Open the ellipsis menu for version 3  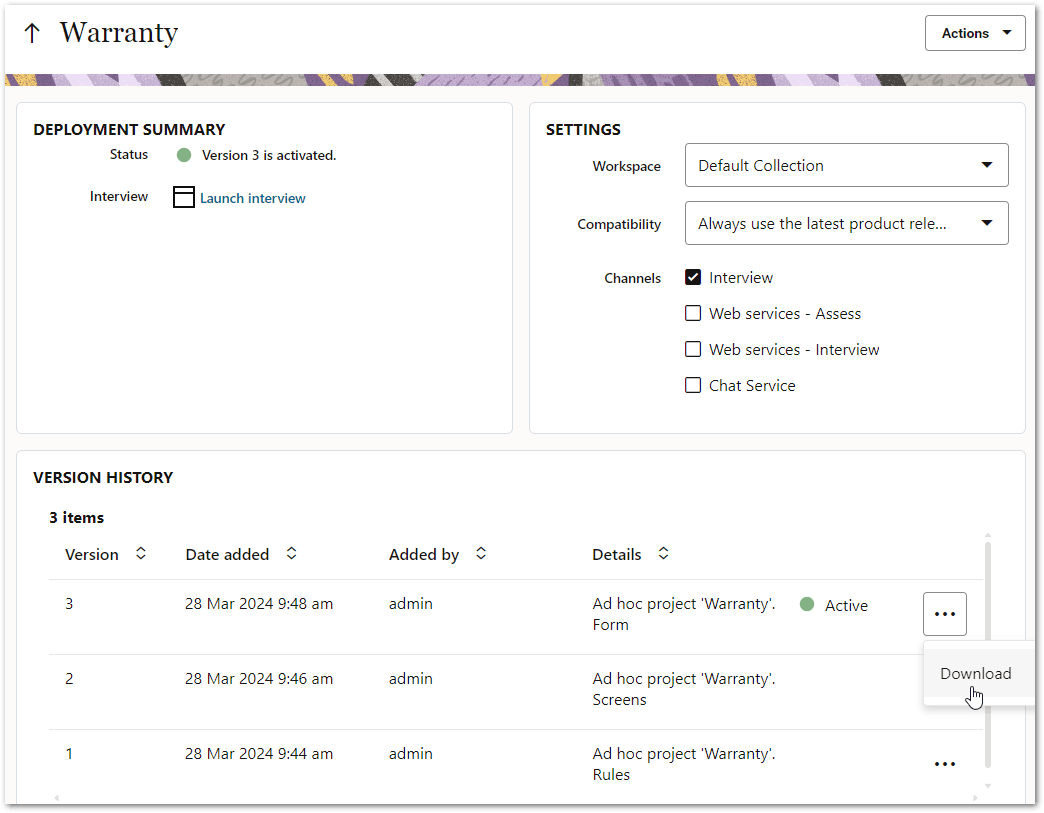point(944,613)
